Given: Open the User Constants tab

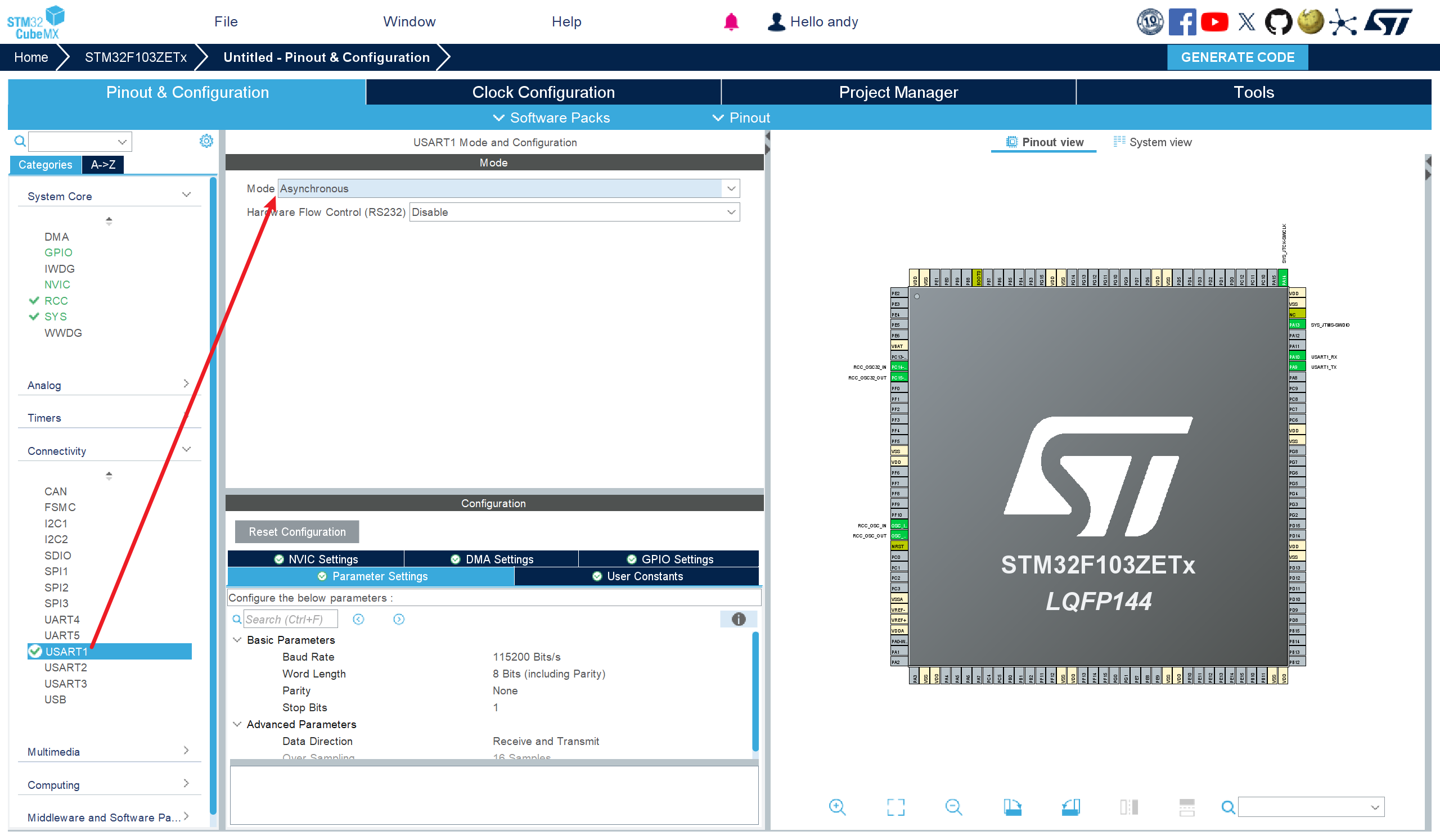Looking at the screenshot, I should click(x=637, y=576).
